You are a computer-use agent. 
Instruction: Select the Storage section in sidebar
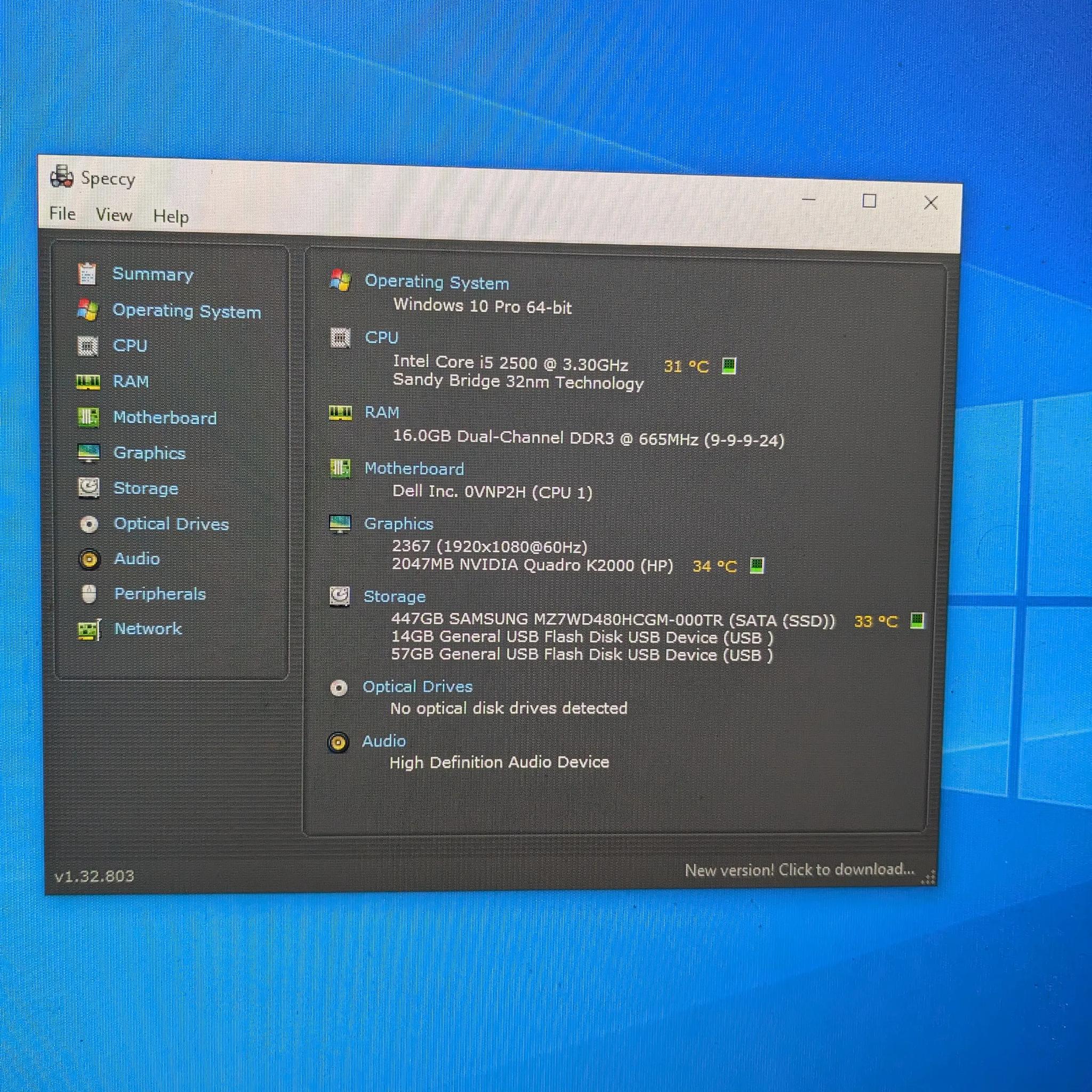point(146,488)
